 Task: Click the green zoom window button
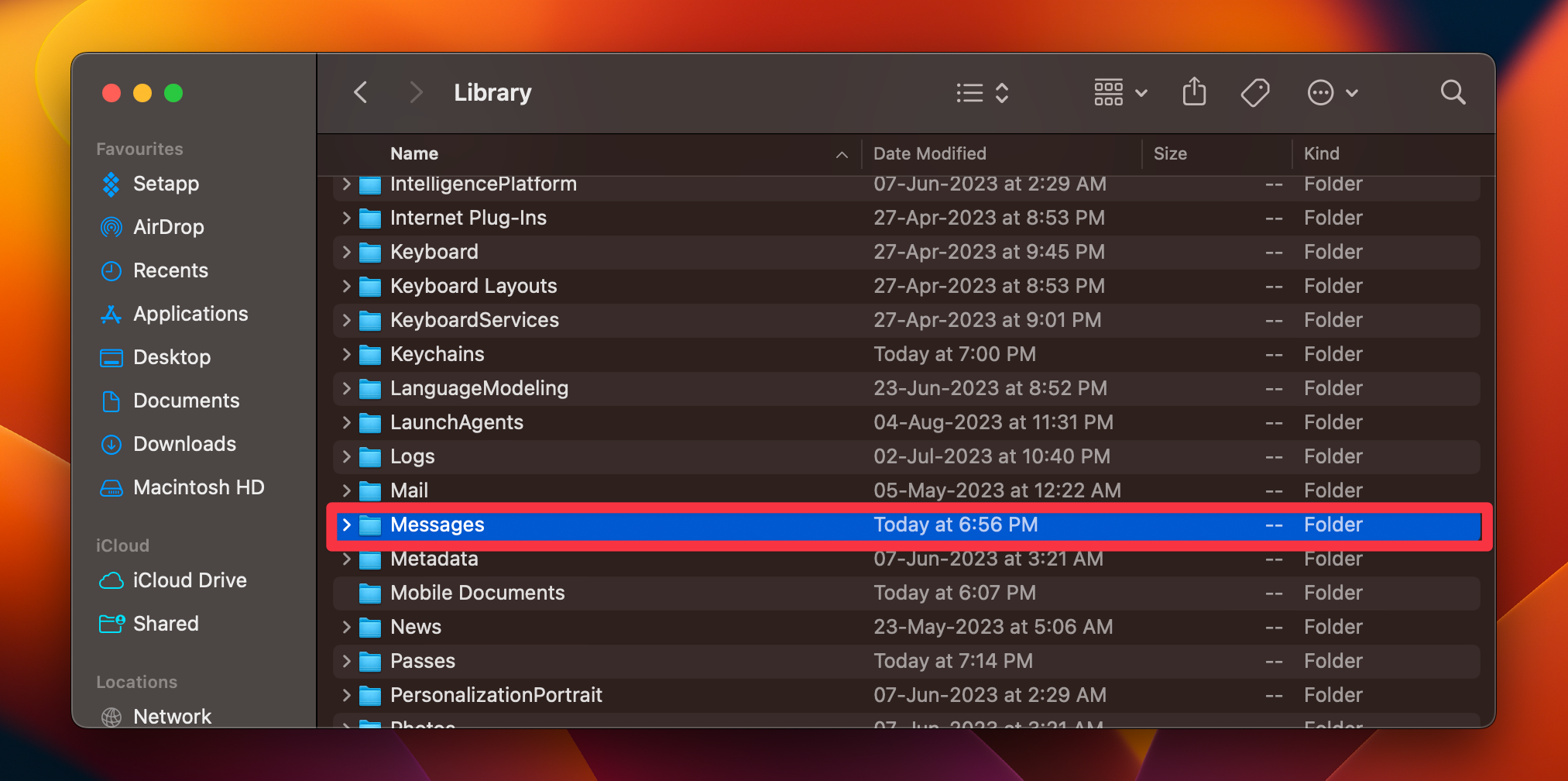173,93
